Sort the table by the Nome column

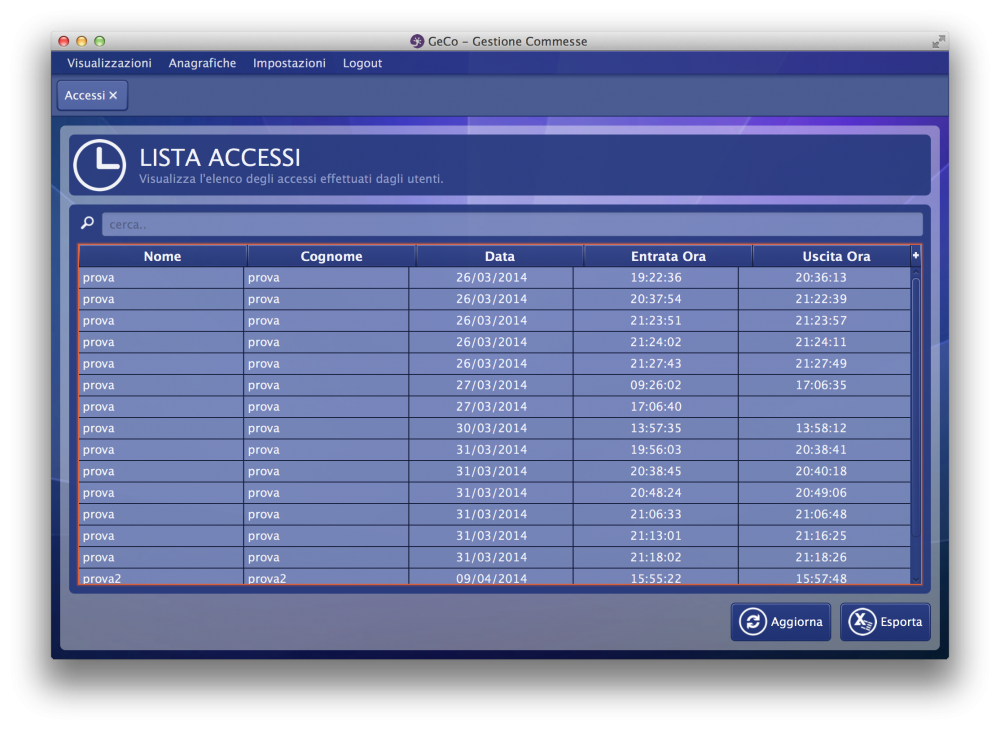click(162, 257)
